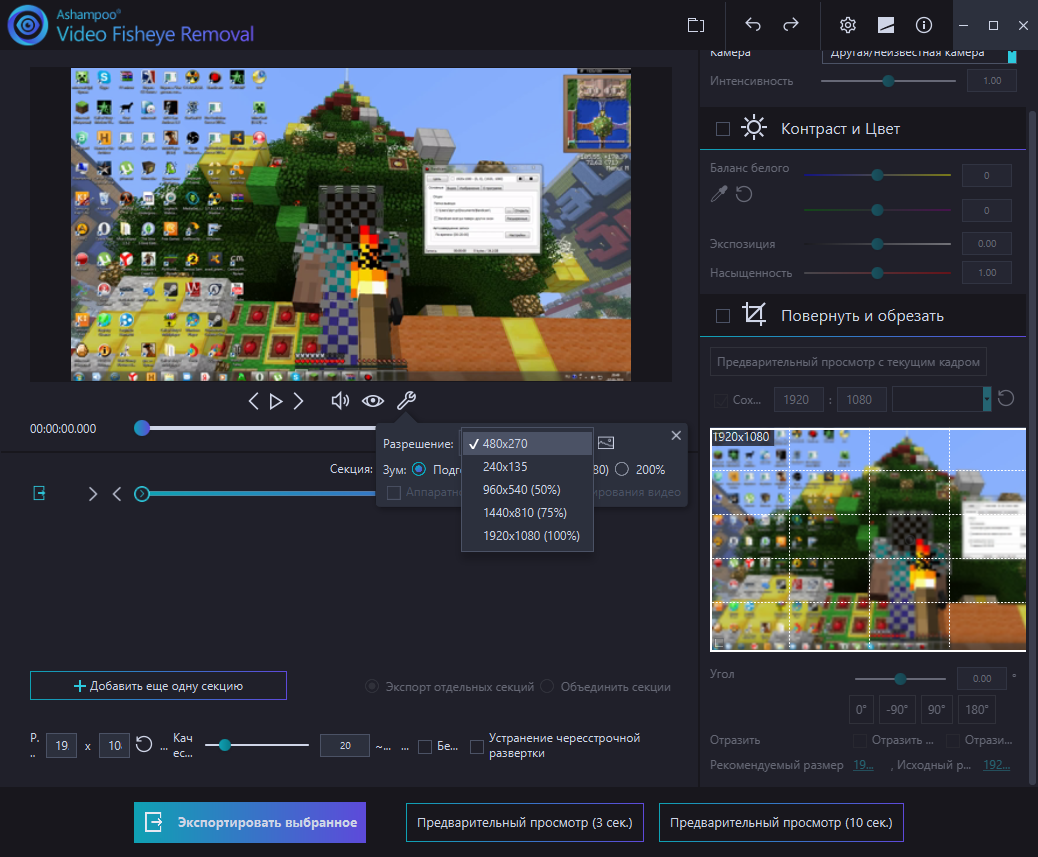Click the Rotate and Crop icon
Viewport: 1038px width, 857px height.
(x=753, y=313)
